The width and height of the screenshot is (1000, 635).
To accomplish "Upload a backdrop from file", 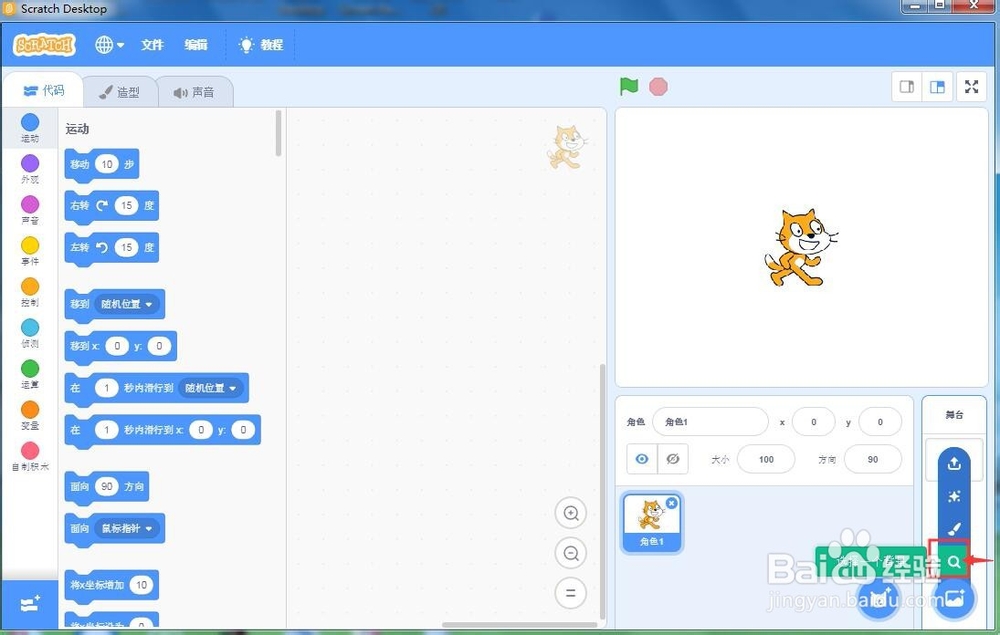I will [x=954, y=463].
